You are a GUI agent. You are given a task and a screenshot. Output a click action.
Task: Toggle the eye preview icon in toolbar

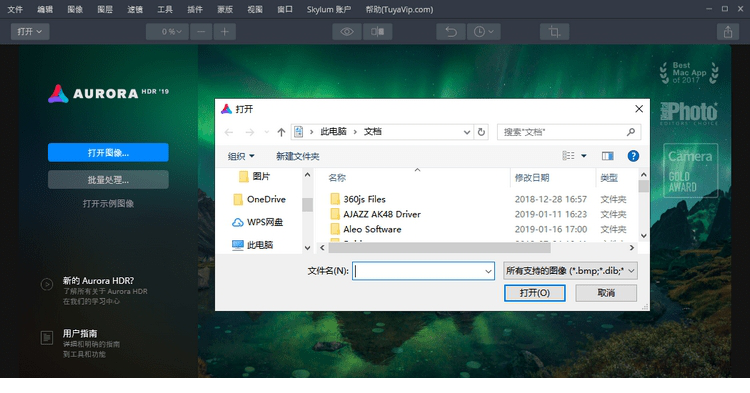tap(347, 32)
